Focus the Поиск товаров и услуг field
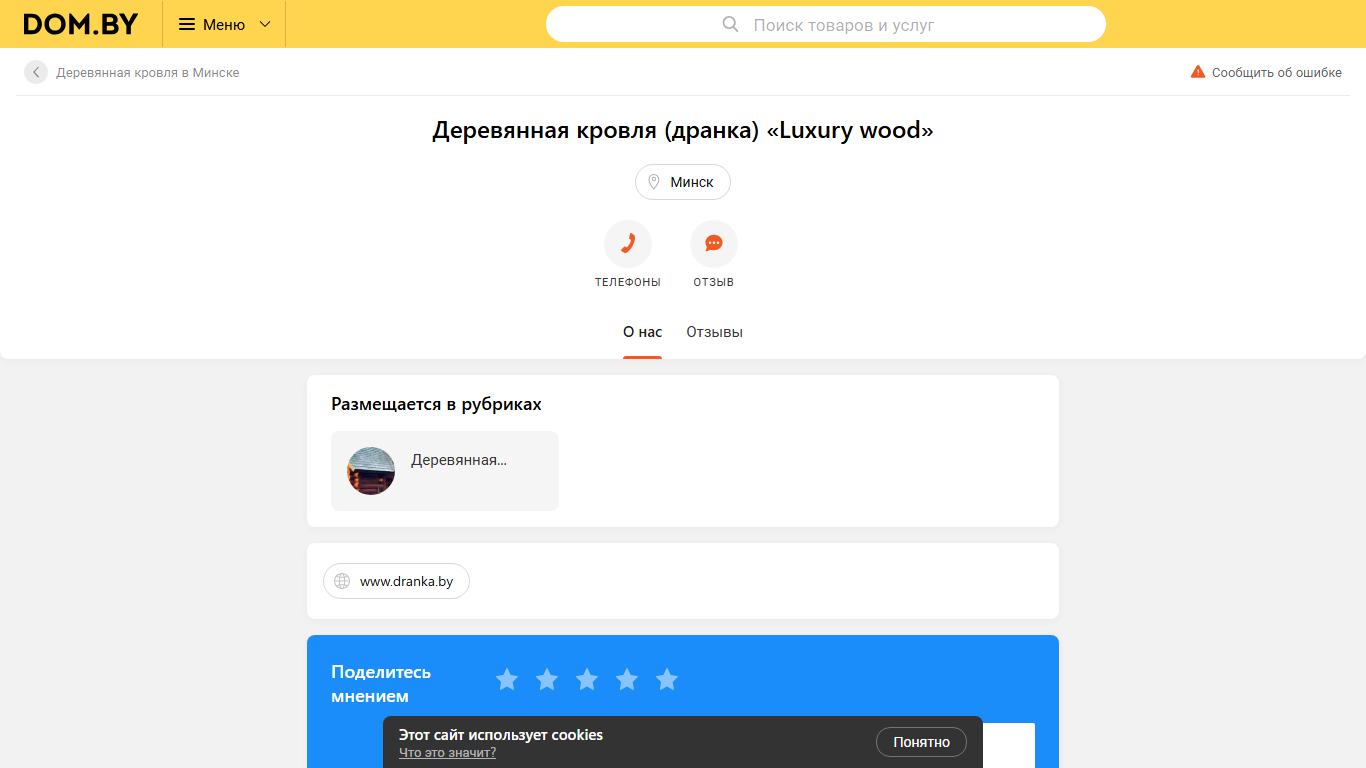This screenshot has height=768, width=1366. point(826,24)
